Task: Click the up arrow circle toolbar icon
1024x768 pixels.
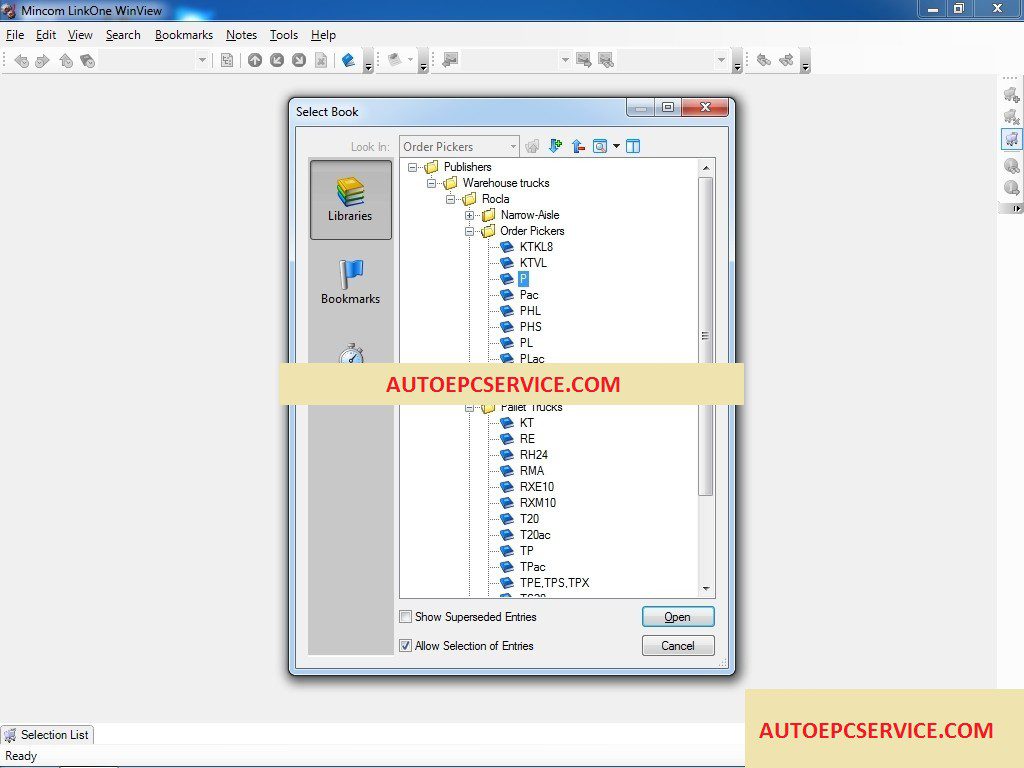Action: 255,61
